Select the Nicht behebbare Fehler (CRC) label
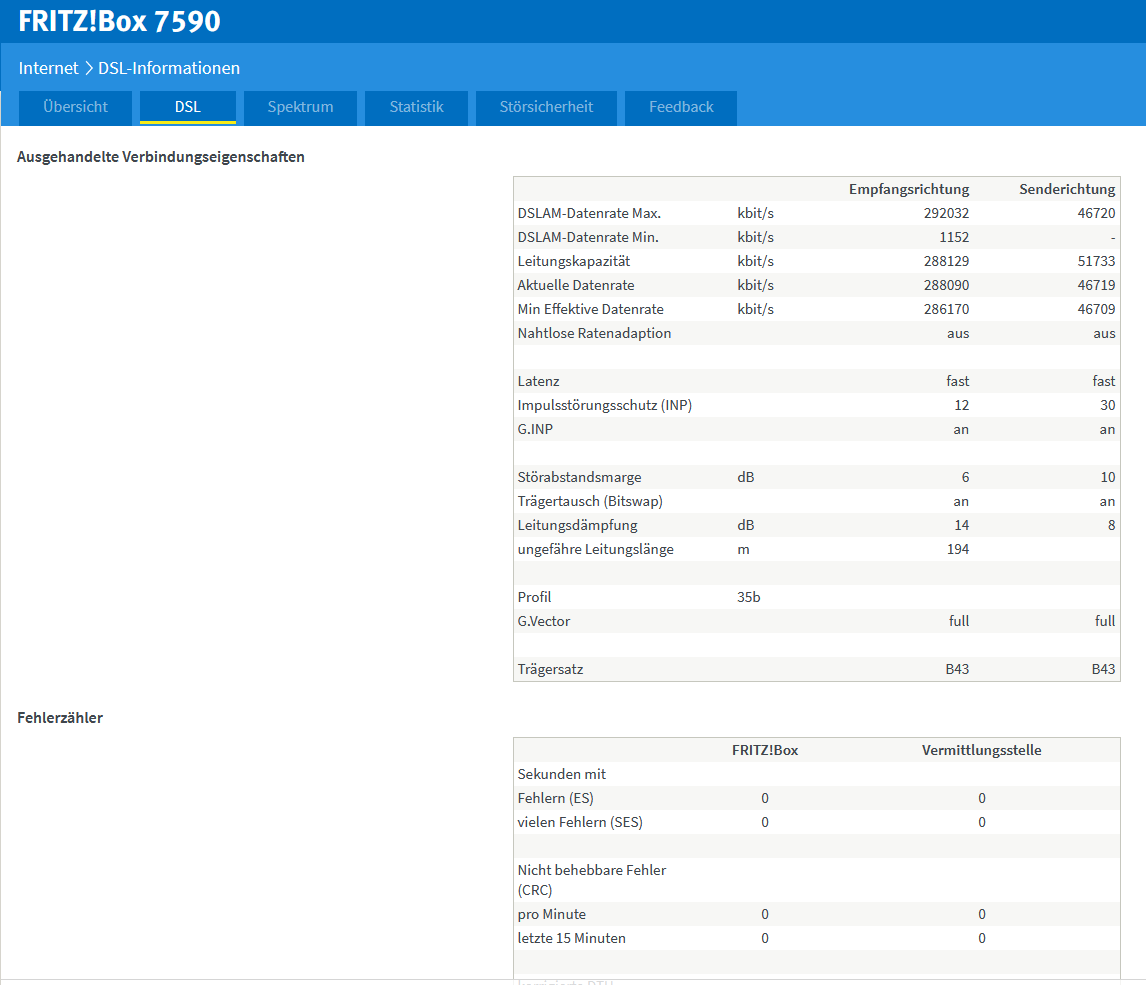The image size is (1146, 985). (592, 880)
